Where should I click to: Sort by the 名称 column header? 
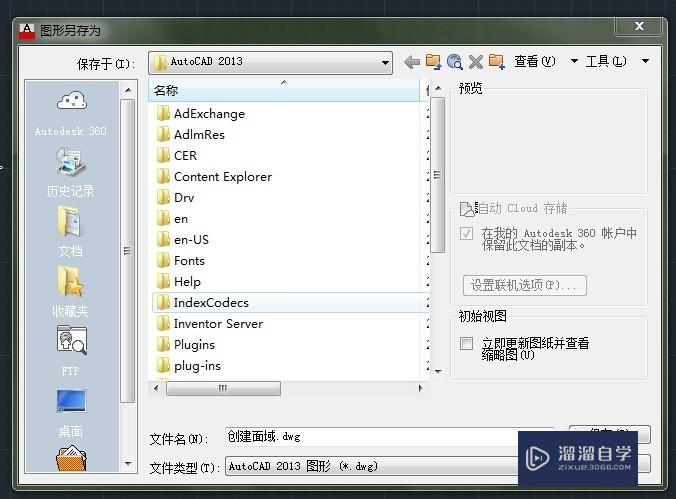click(284, 91)
